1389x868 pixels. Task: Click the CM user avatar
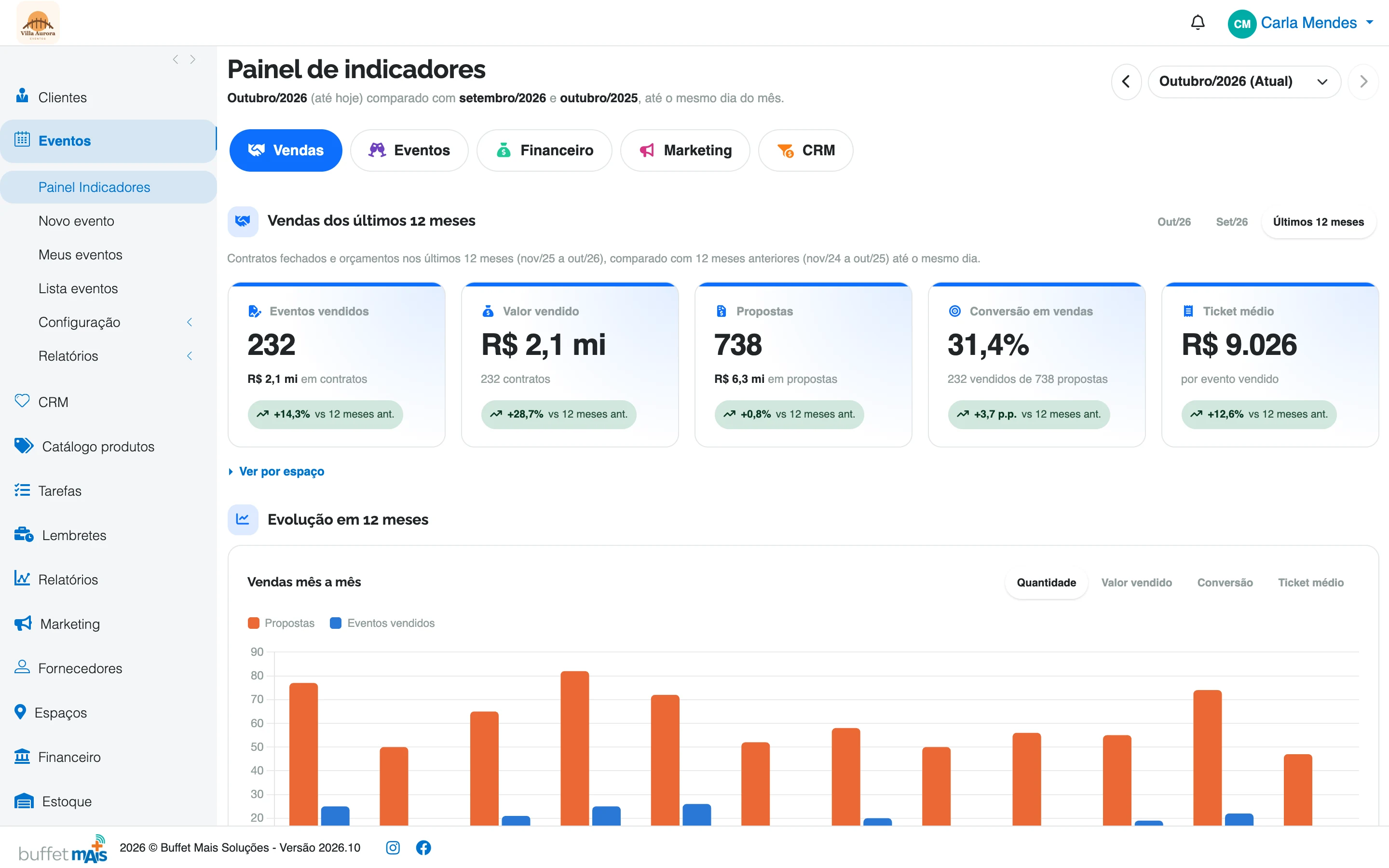[x=1241, y=24]
